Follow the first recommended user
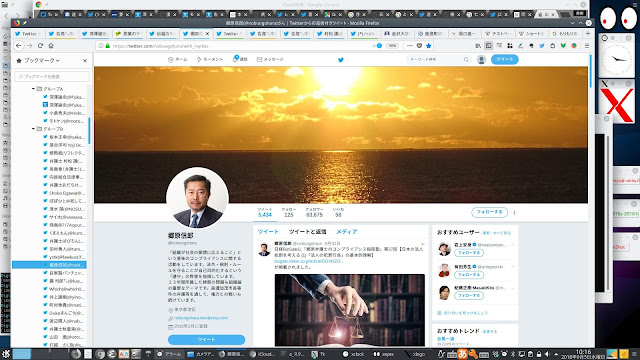640x360 pixels. click(x=469, y=253)
